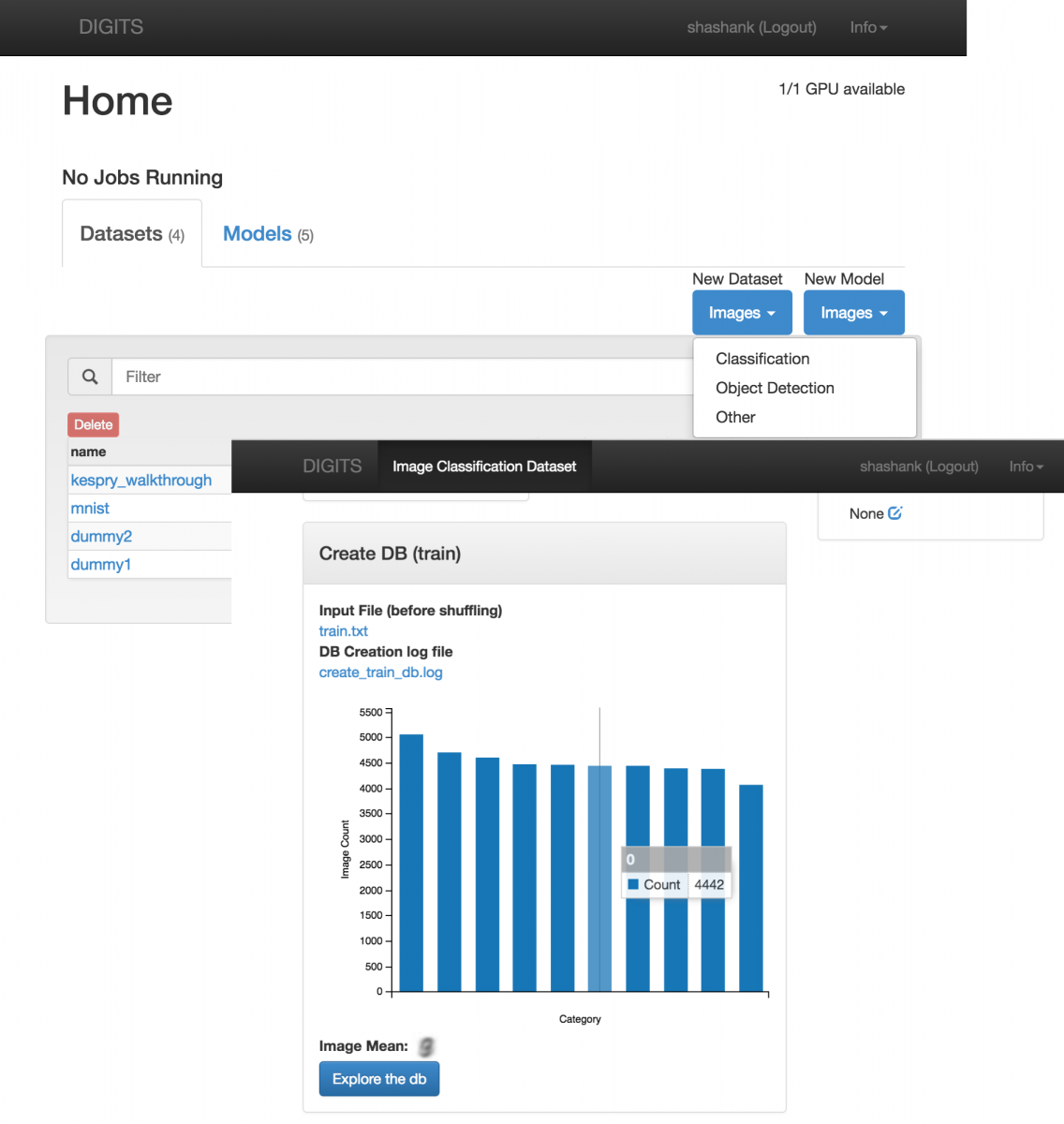Open the create_train_db.log file link
The height and width of the screenshot is (1124, 1064).
click(380, 673)
